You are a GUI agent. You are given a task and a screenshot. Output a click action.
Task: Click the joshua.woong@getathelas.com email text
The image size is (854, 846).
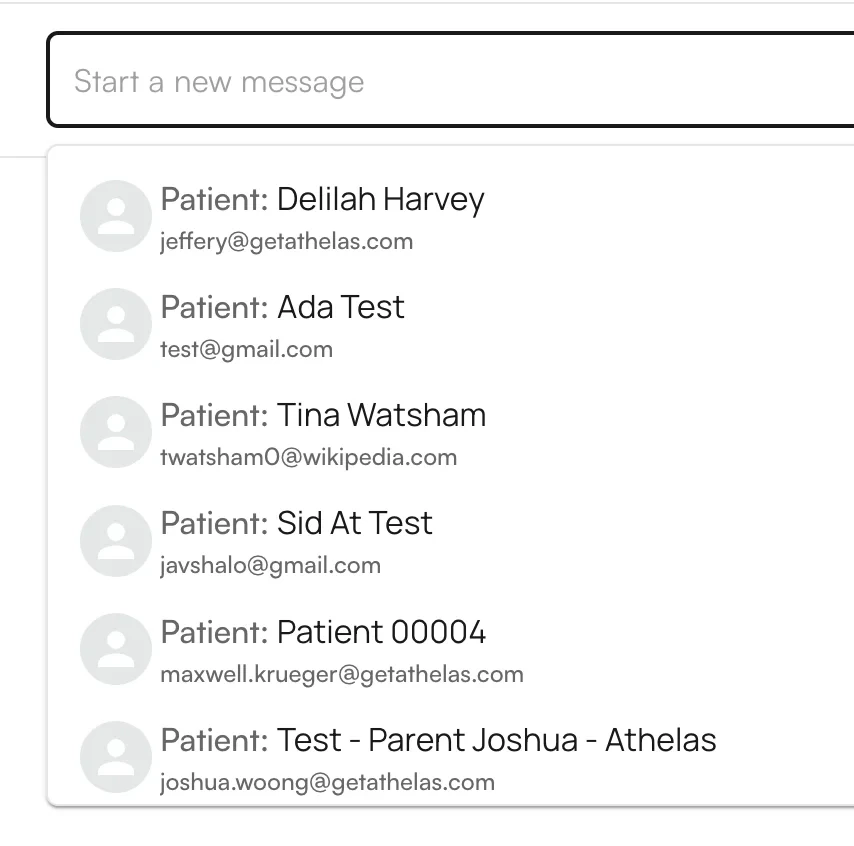click(x=327, y=782)
